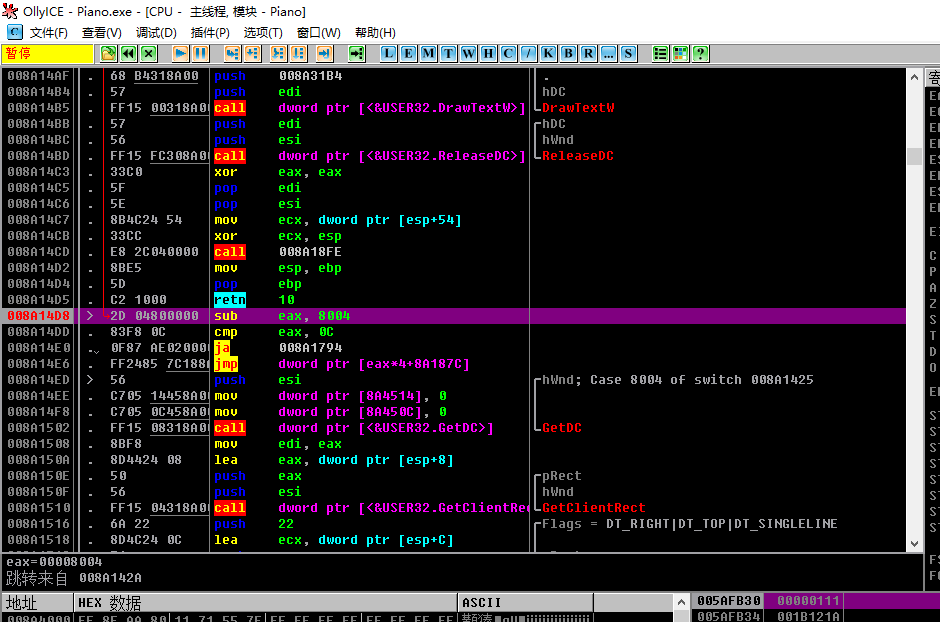The width and height of the screenshot is (940, 622).
Task: Click the Trace over toolbar icon
Action: pos(299,54)
